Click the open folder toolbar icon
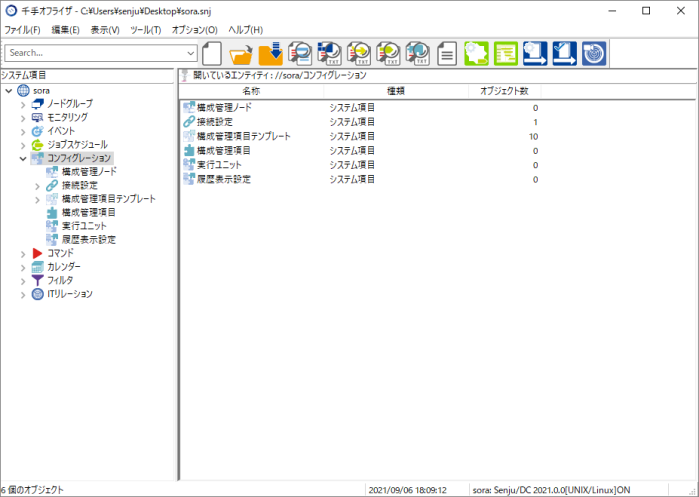 (241, 53)
